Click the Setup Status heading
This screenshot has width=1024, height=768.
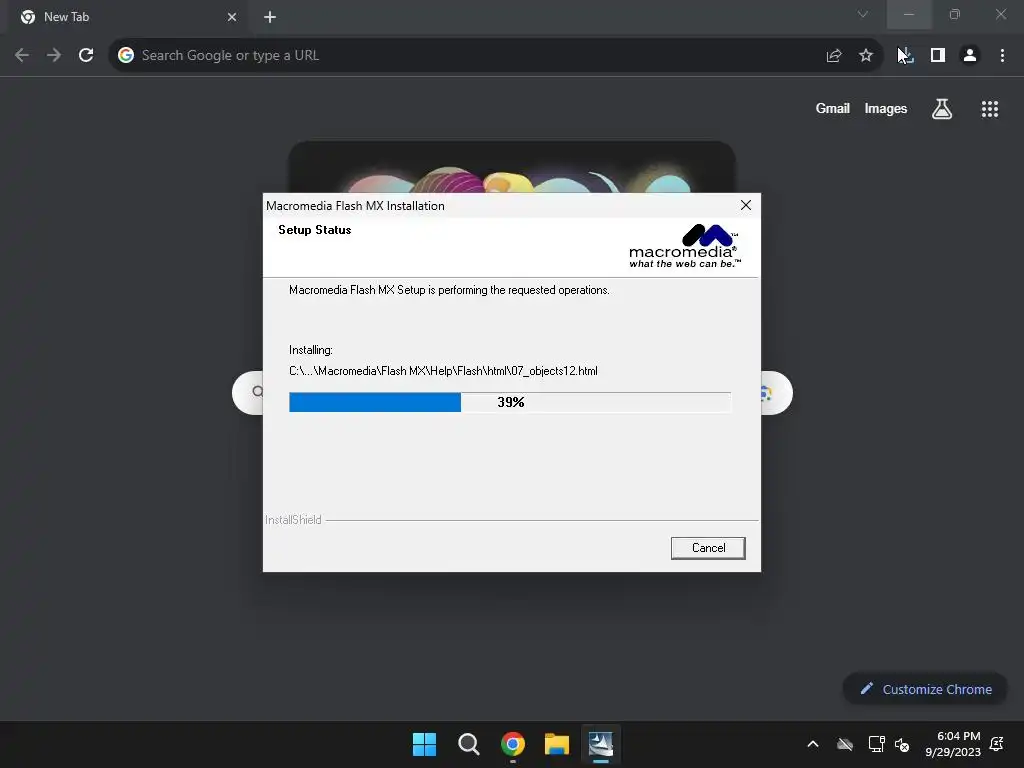click(x=315, y=230)
